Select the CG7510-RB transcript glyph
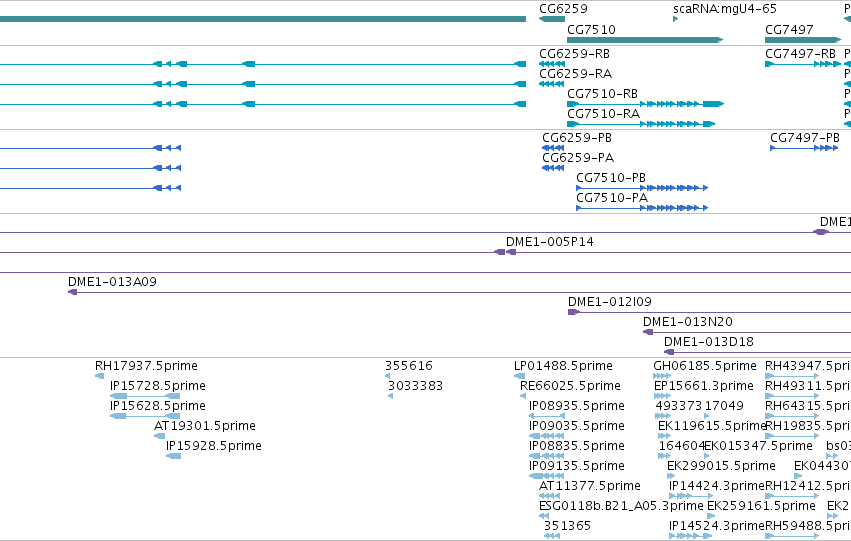This screenshot has width=851, height=541. tap(645, 104)
